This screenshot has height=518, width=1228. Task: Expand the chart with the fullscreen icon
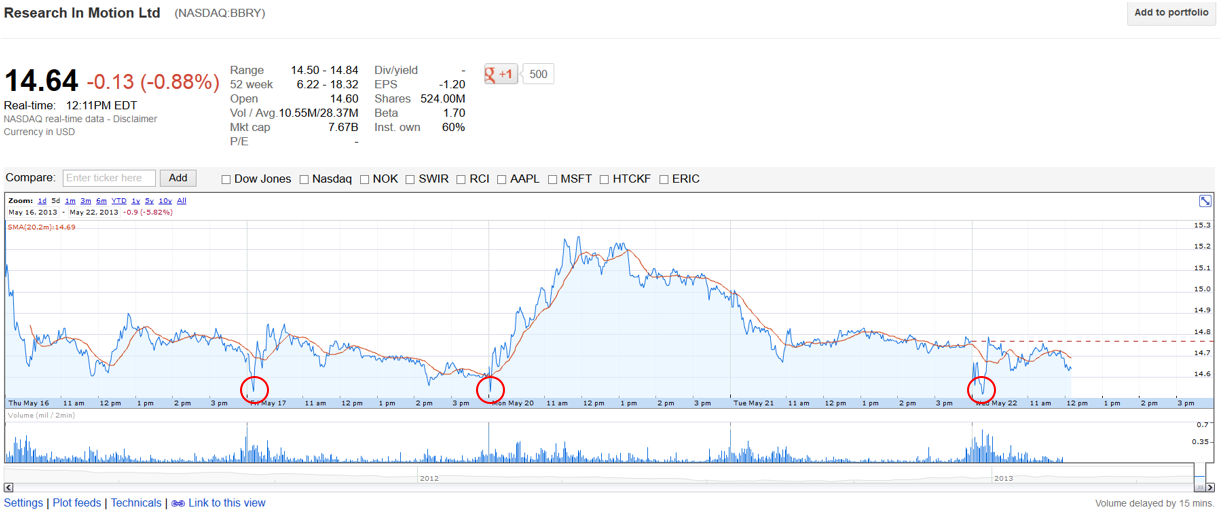tap(1205, 201)
